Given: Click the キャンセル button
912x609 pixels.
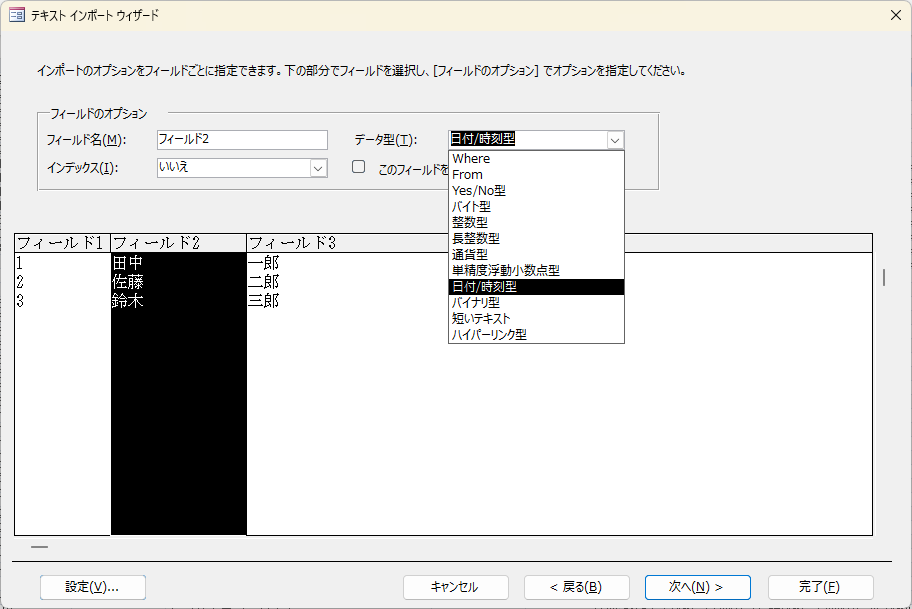Looking at the screenshot, I should [455, 587].
